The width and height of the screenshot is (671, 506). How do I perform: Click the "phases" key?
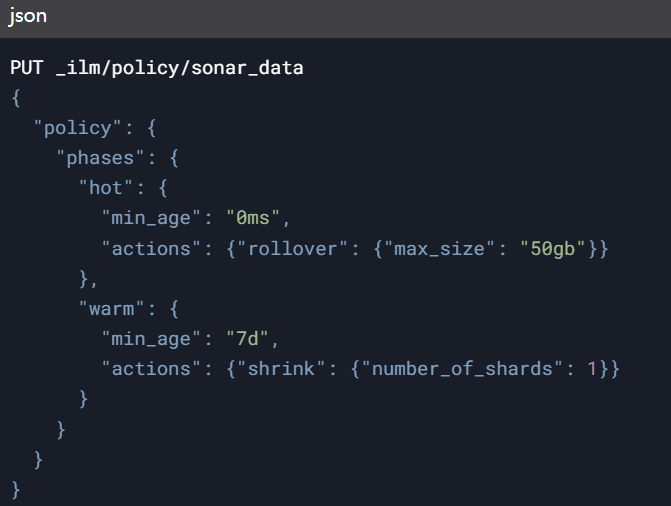point(100,158)
